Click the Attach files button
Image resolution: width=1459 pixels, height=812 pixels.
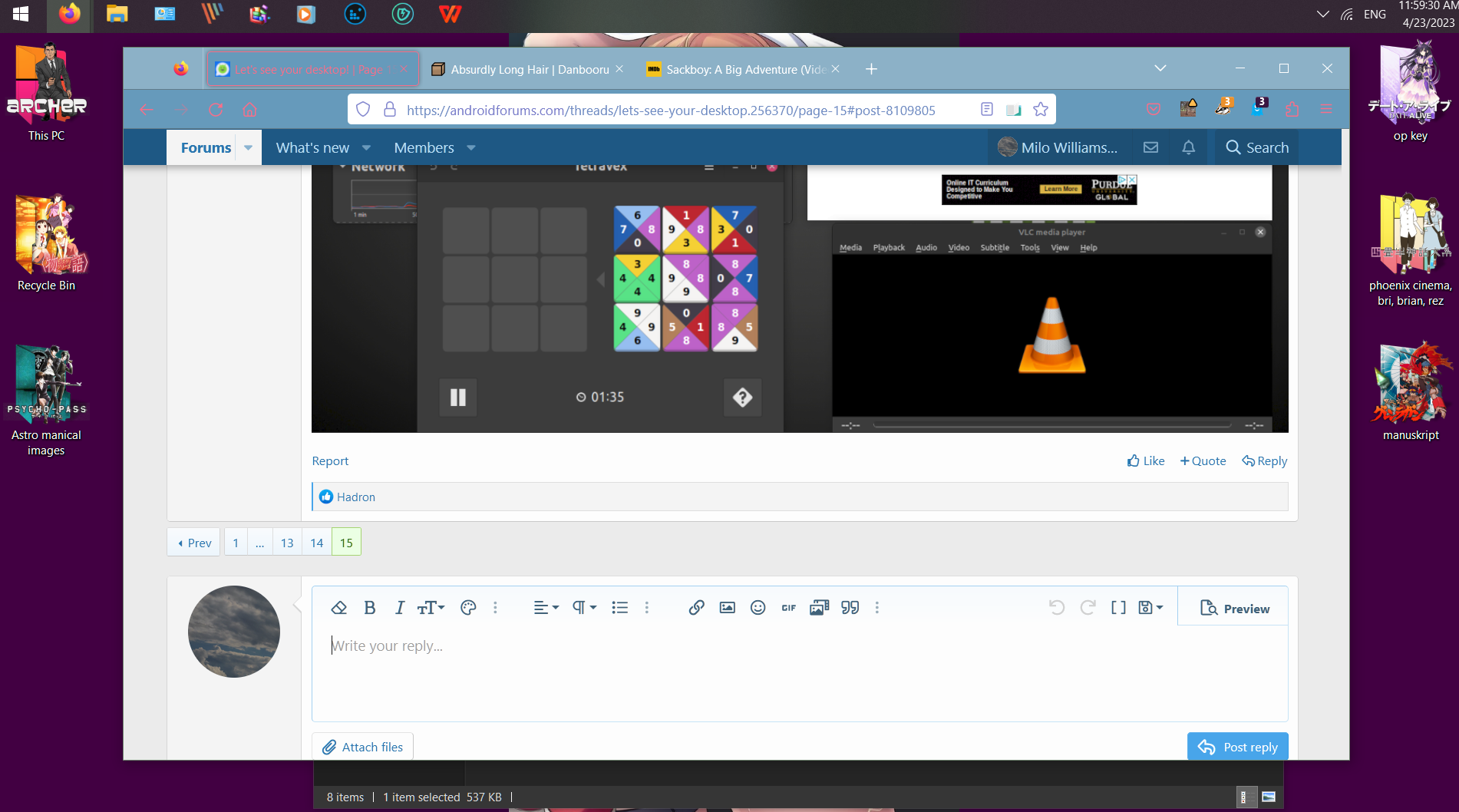362,747
